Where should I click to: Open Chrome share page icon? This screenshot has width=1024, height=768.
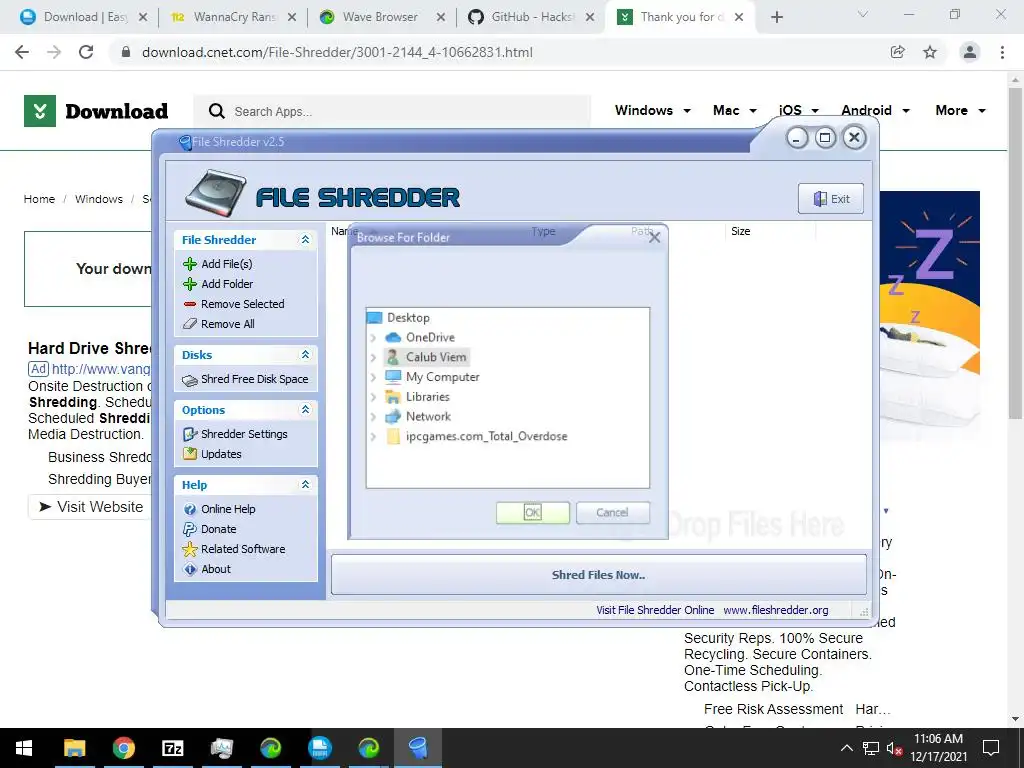pos(898,52)
